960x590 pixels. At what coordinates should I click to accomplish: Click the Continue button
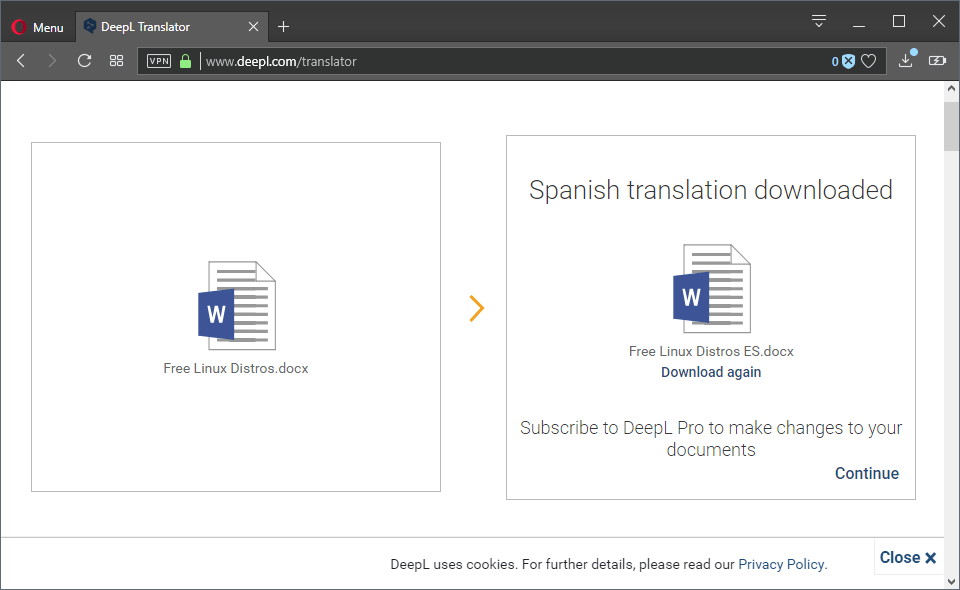coord(867,473)
